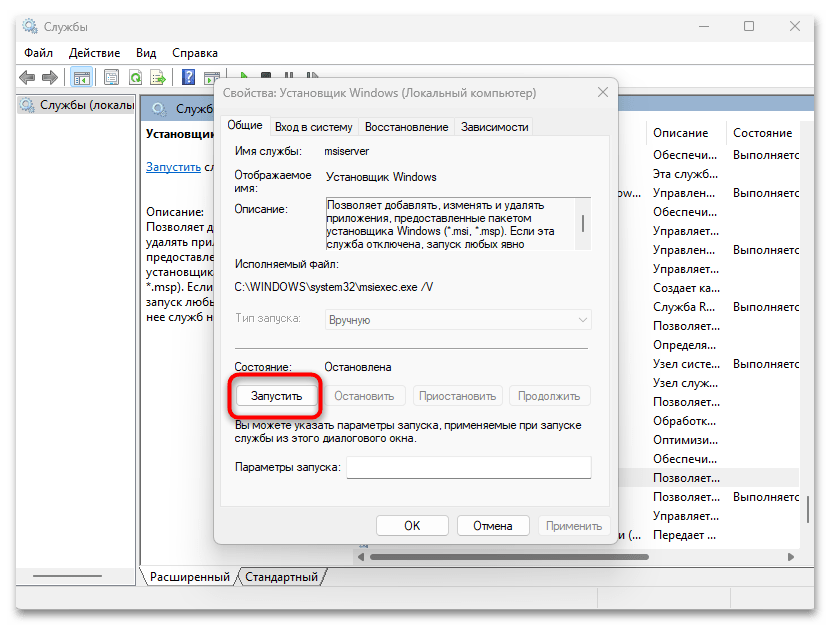Viewport: 830px width, 626px height.
Task: Click the Остановить button
Action: [364, 396]
